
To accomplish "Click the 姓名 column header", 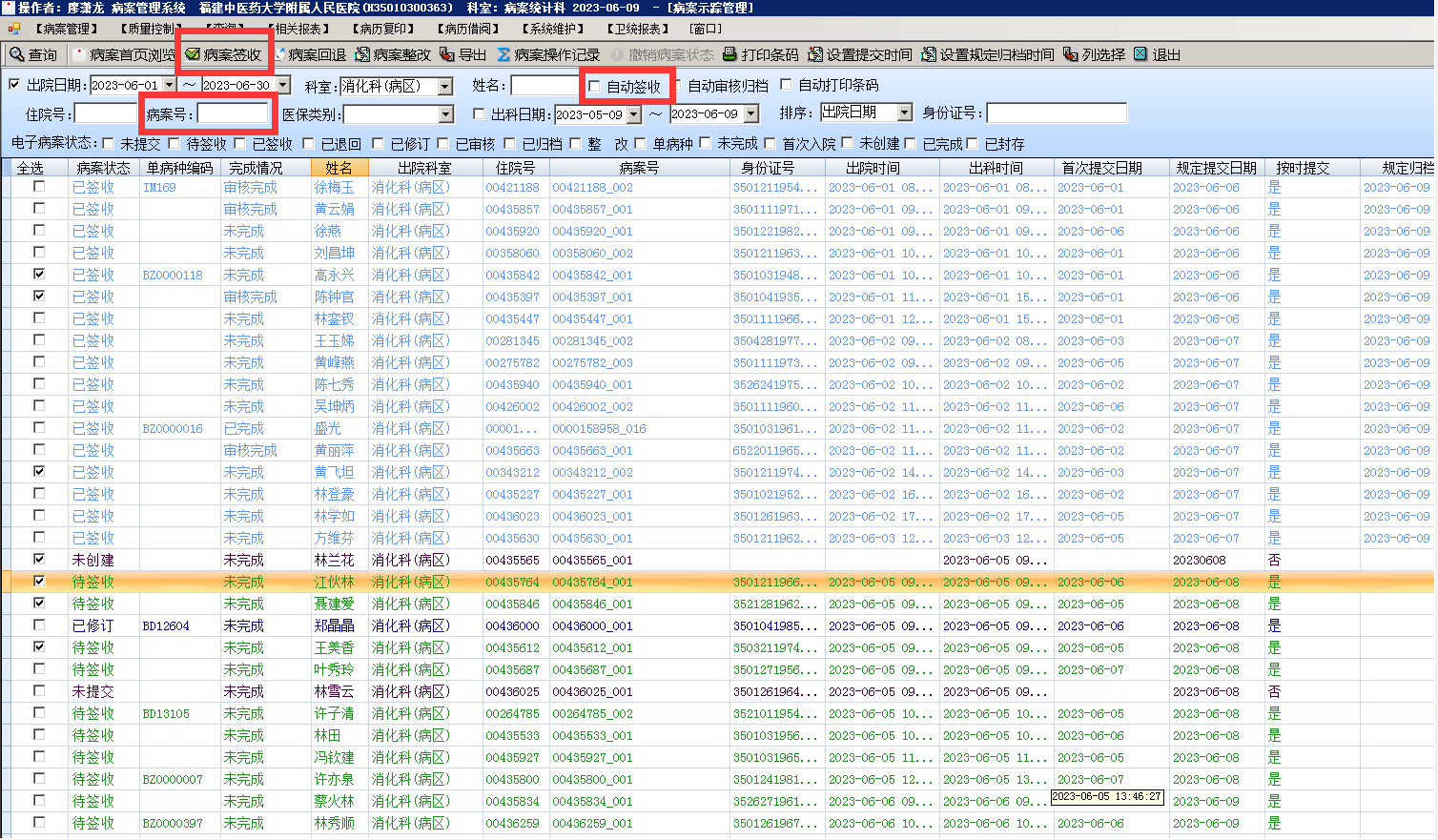I will [339, 168].
